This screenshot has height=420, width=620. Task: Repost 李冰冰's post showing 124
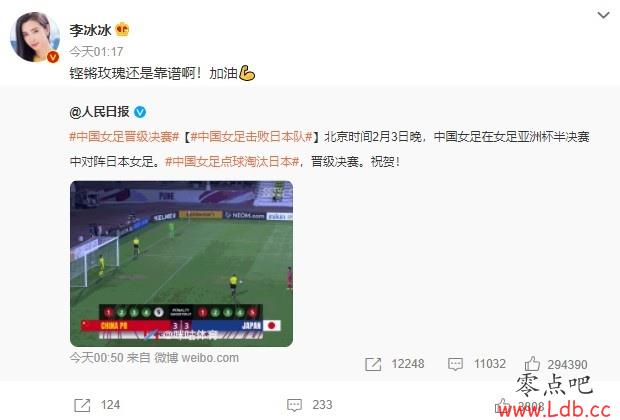tap(97, 405)
